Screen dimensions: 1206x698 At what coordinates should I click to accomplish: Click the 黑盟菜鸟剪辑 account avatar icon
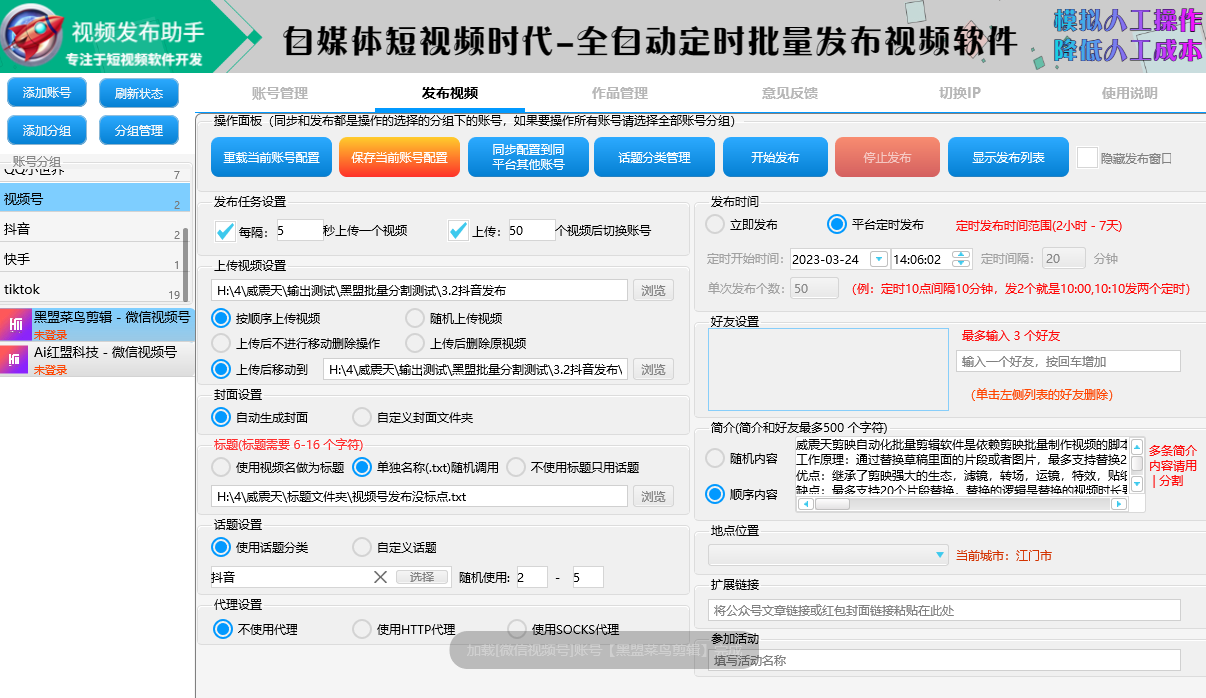[15, 325]
